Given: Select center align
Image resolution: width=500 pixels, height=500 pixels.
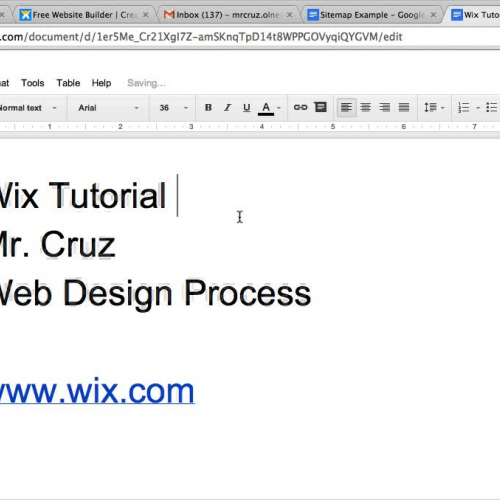Looking at the screenshot, I should tap(366, 107).
